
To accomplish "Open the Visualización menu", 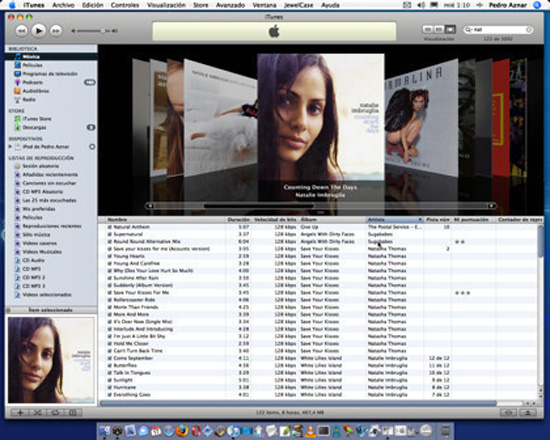I will point(166,5).
